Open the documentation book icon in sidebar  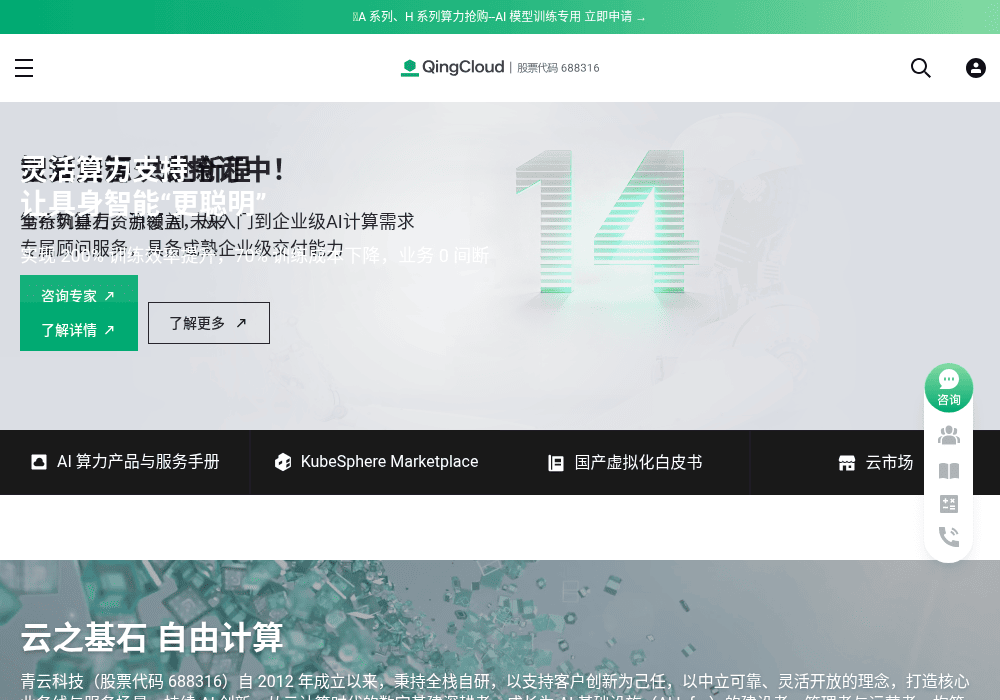click(948, 471)
